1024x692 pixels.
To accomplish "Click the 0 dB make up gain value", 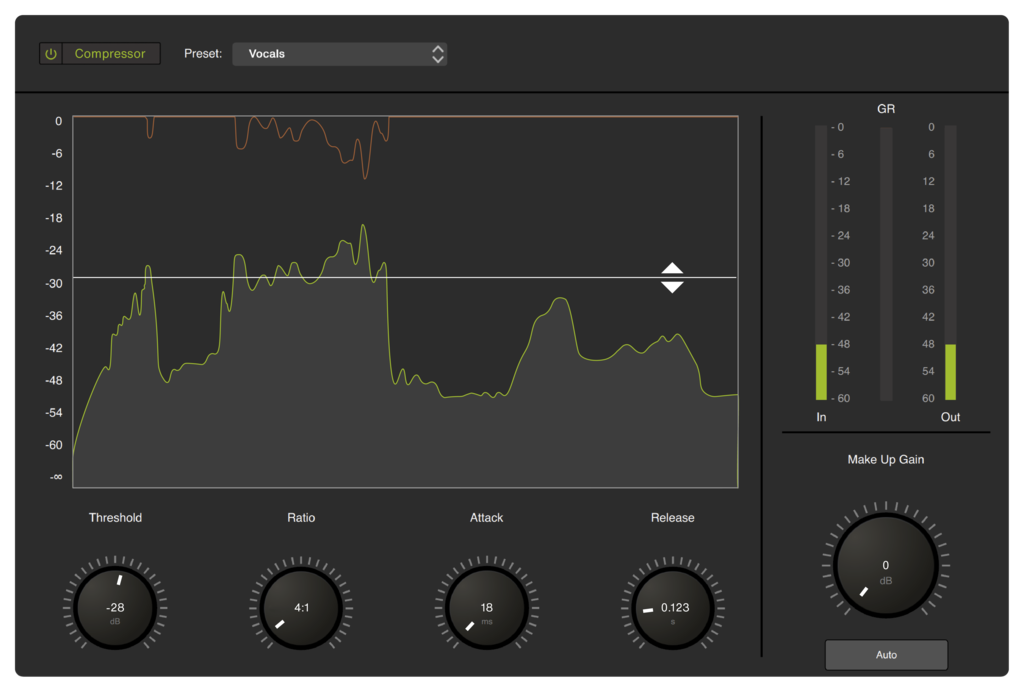I will pos(886,565).
